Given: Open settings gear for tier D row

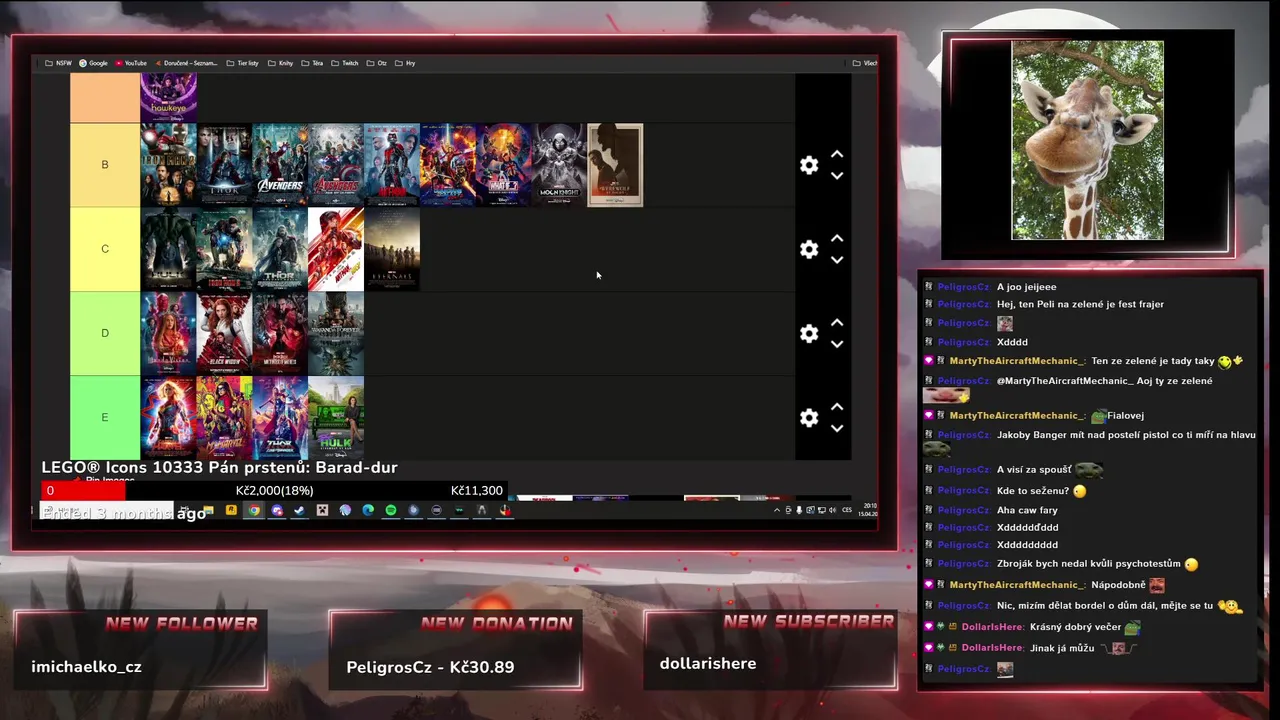Looking at the screenshot, I should pos(809,334).
